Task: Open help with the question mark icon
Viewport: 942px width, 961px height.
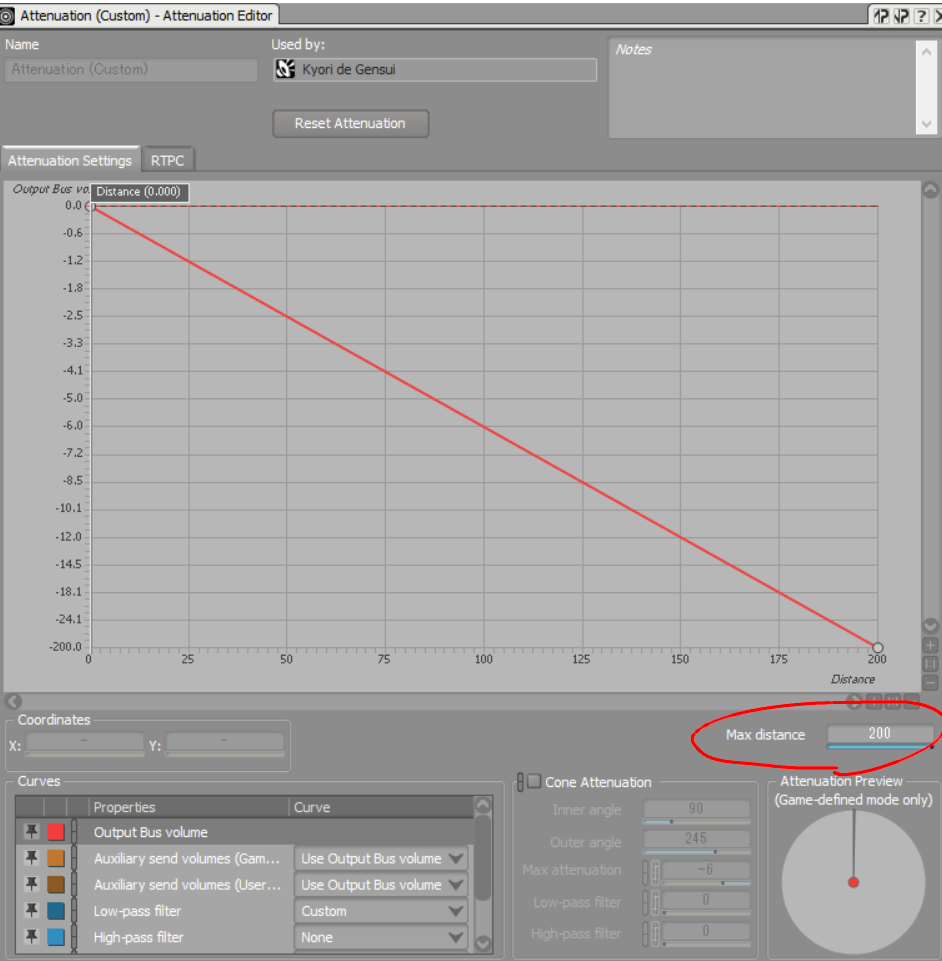Action: [x=921, y=15]
